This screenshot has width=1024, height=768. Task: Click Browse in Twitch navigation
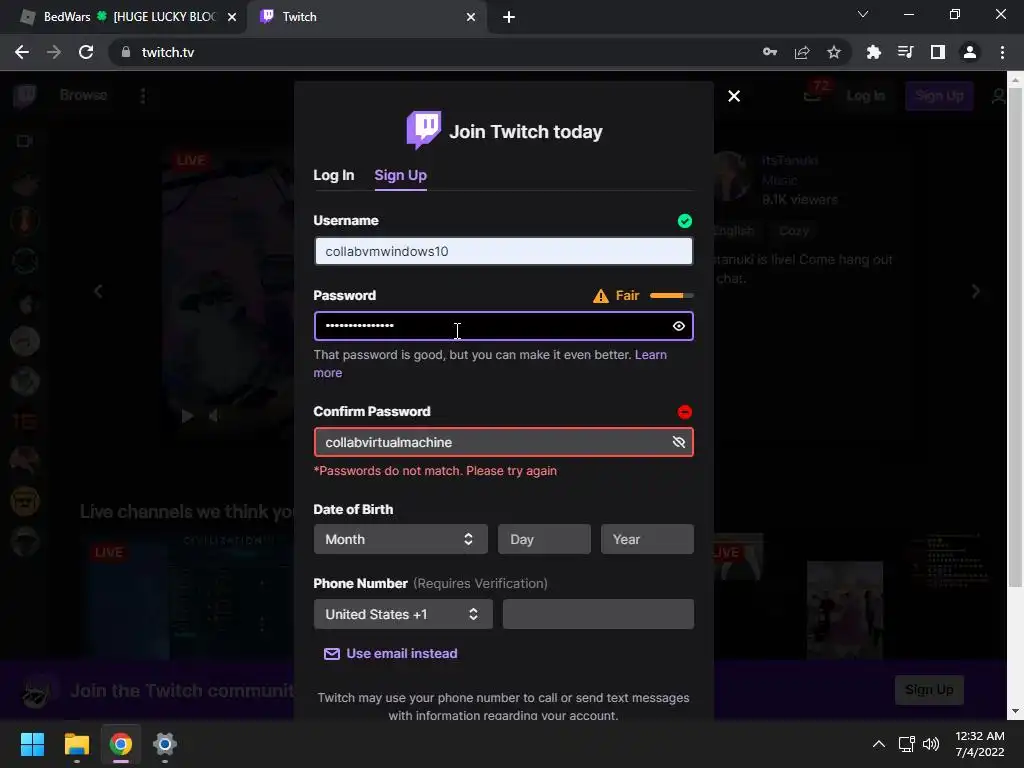point(83,95)
